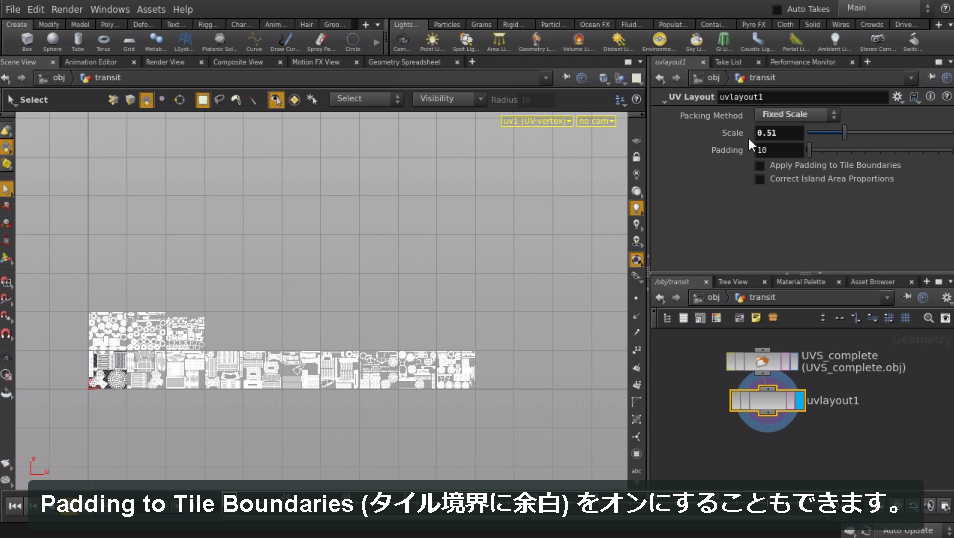The height and width of the screenshot is (538, 954).
Task: Open the uv1 UV vertex dropdown
Action: [x=537, y=121]
